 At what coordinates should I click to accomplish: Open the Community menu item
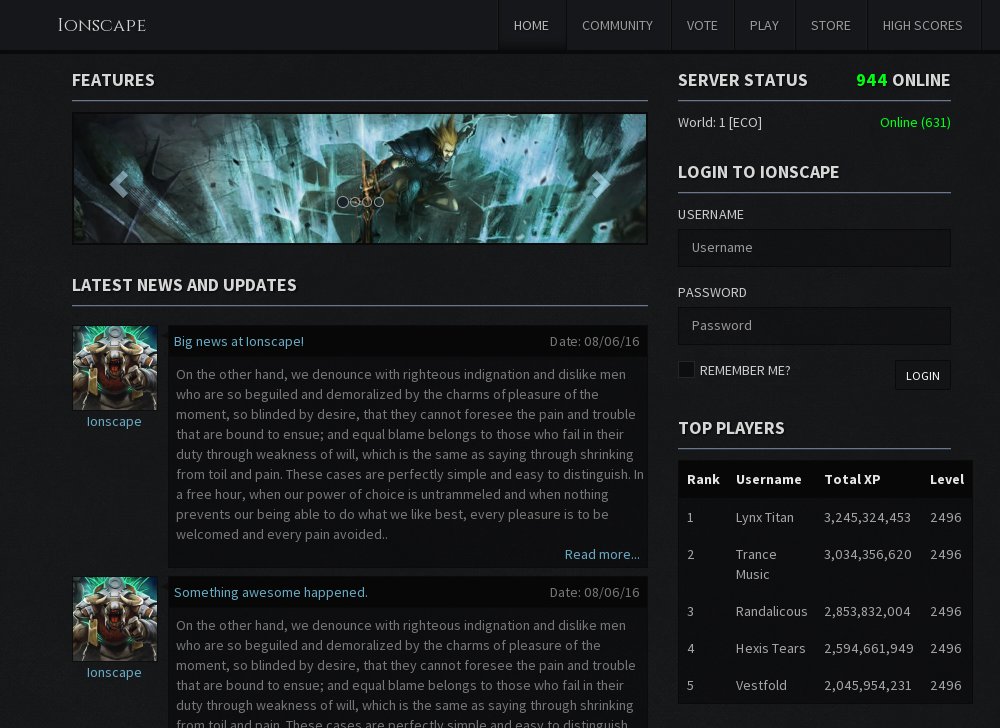[x=617, y=25]
